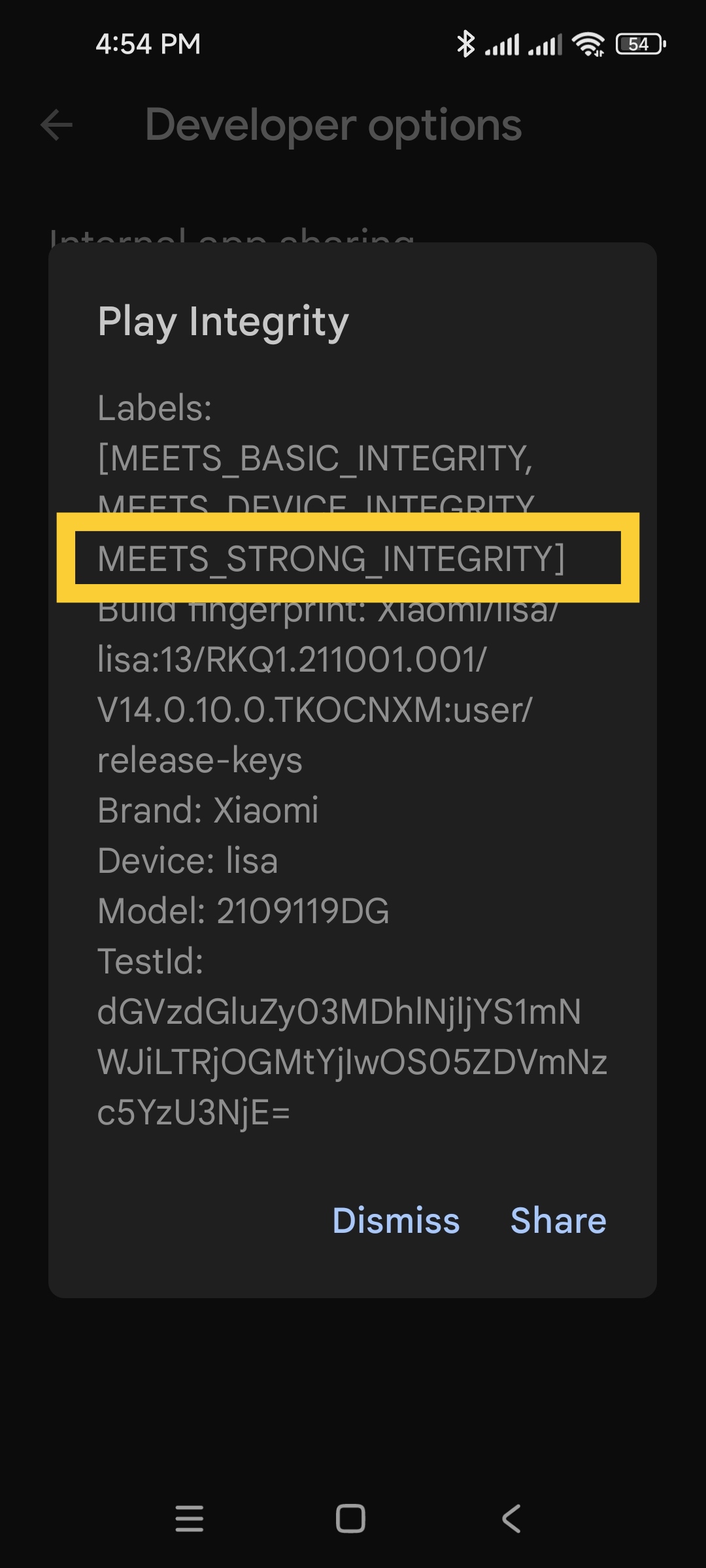Select the highlighted MEETS_STRONG_INTEGRITY label

(x=331, y=559)
